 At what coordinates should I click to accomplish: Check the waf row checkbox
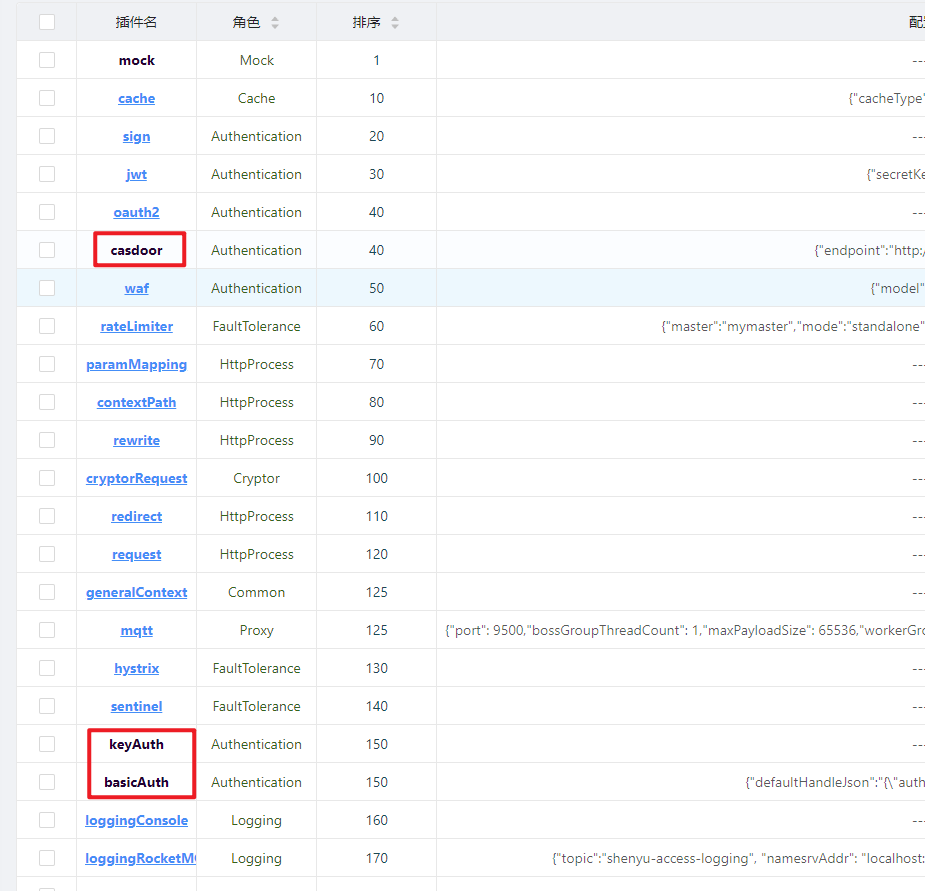[47, 288]
